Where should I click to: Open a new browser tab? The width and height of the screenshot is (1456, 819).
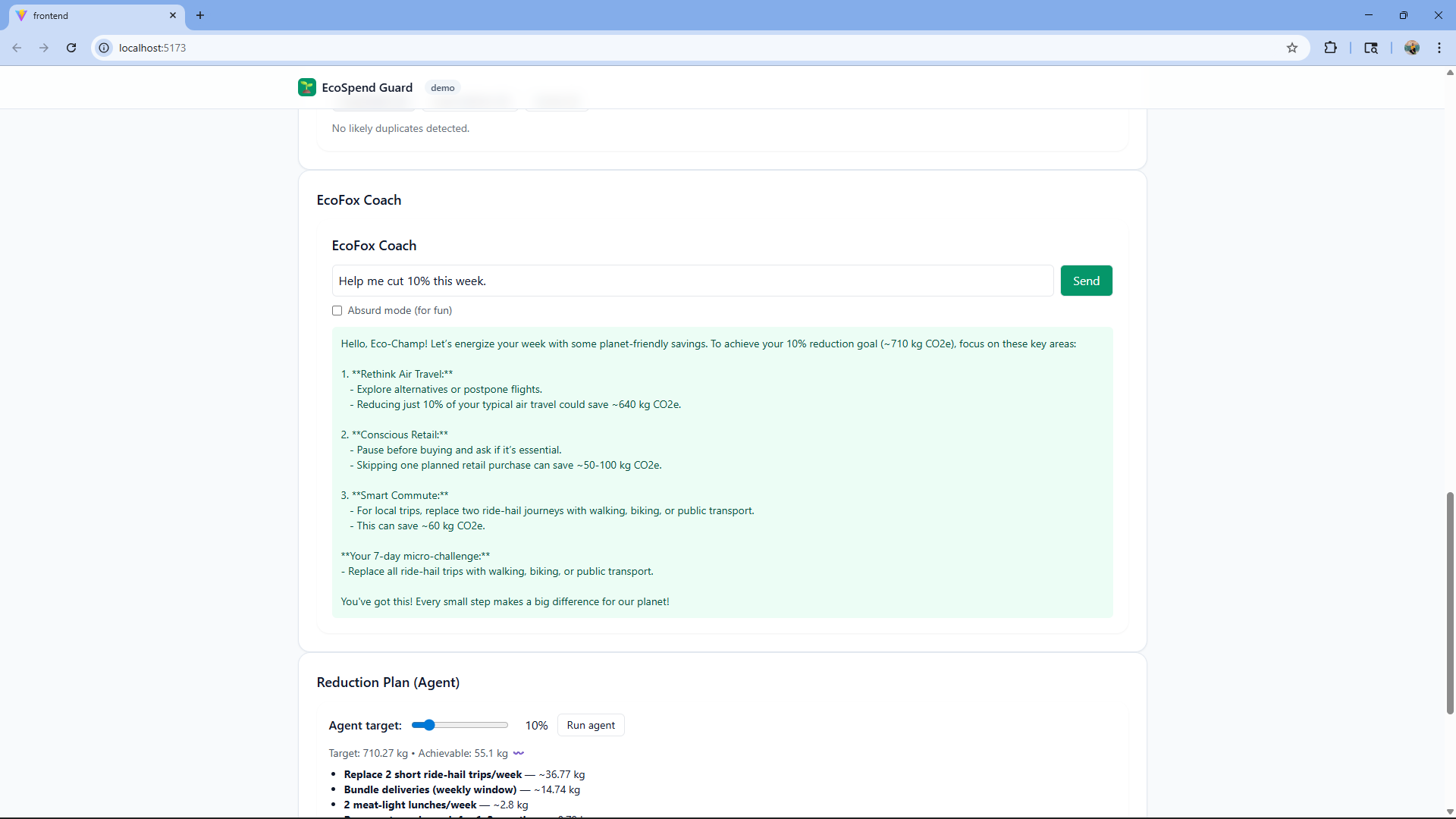coord(200,15)
